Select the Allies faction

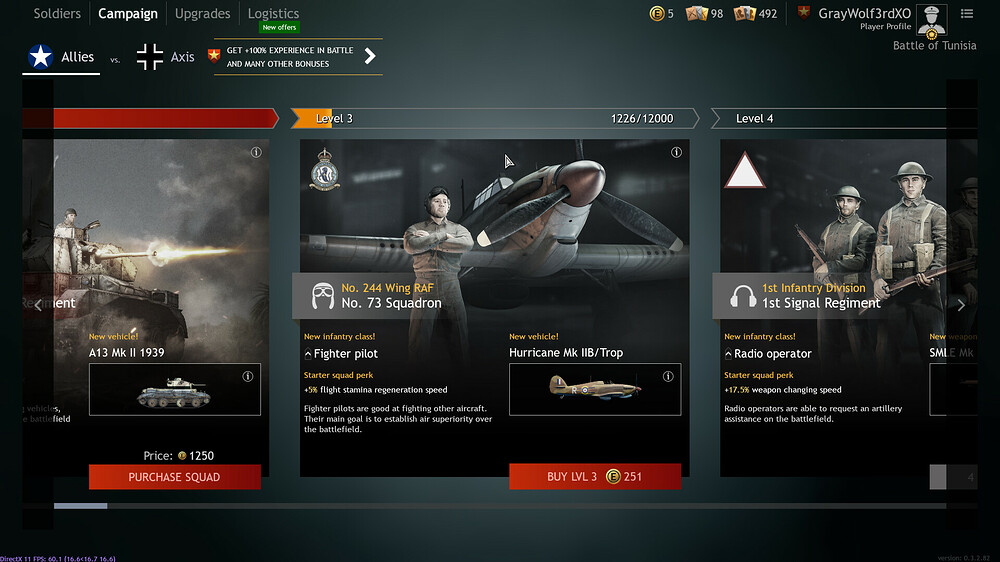click(61, 57)
